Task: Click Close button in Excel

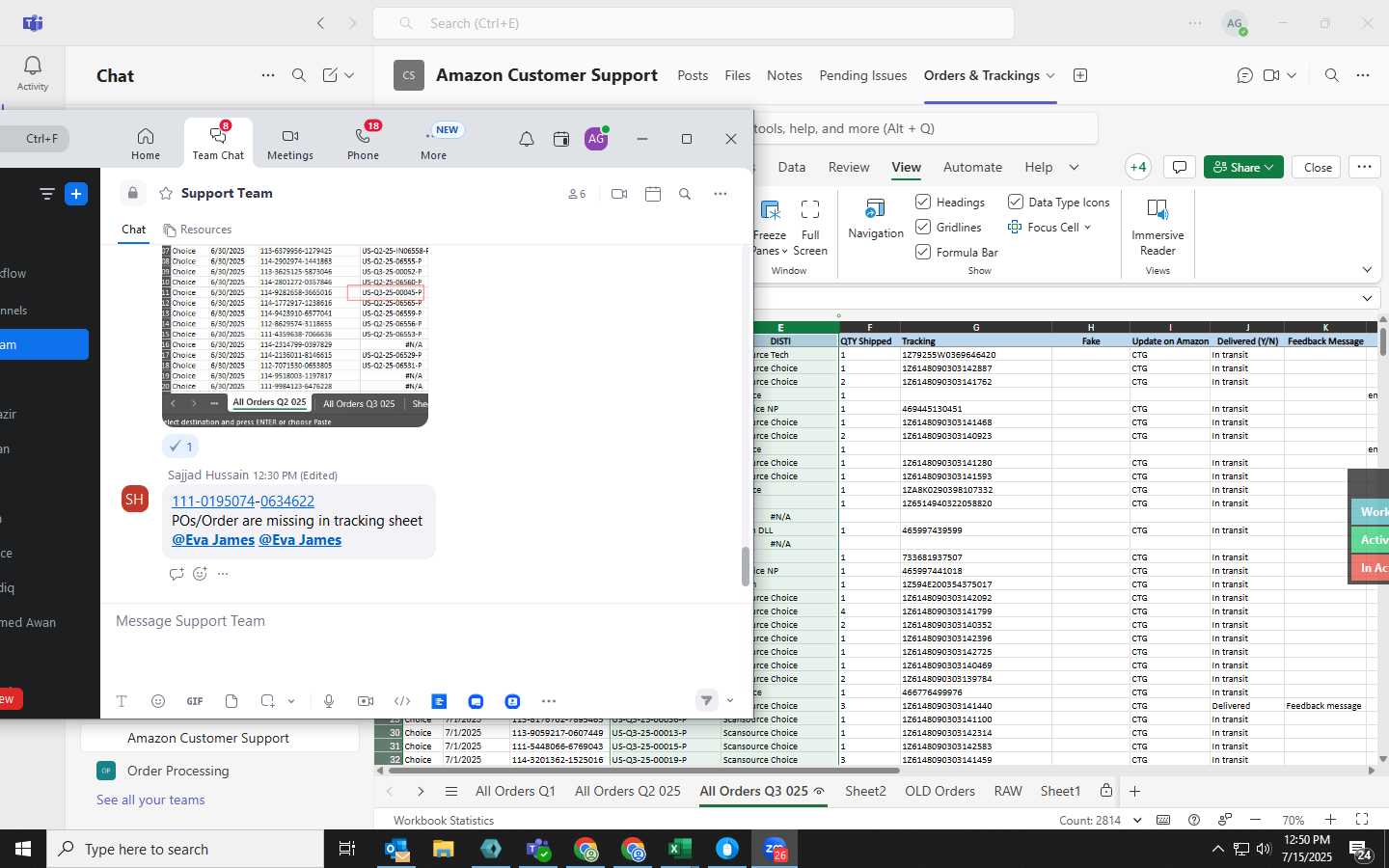Action: (x=1318, y=167)
